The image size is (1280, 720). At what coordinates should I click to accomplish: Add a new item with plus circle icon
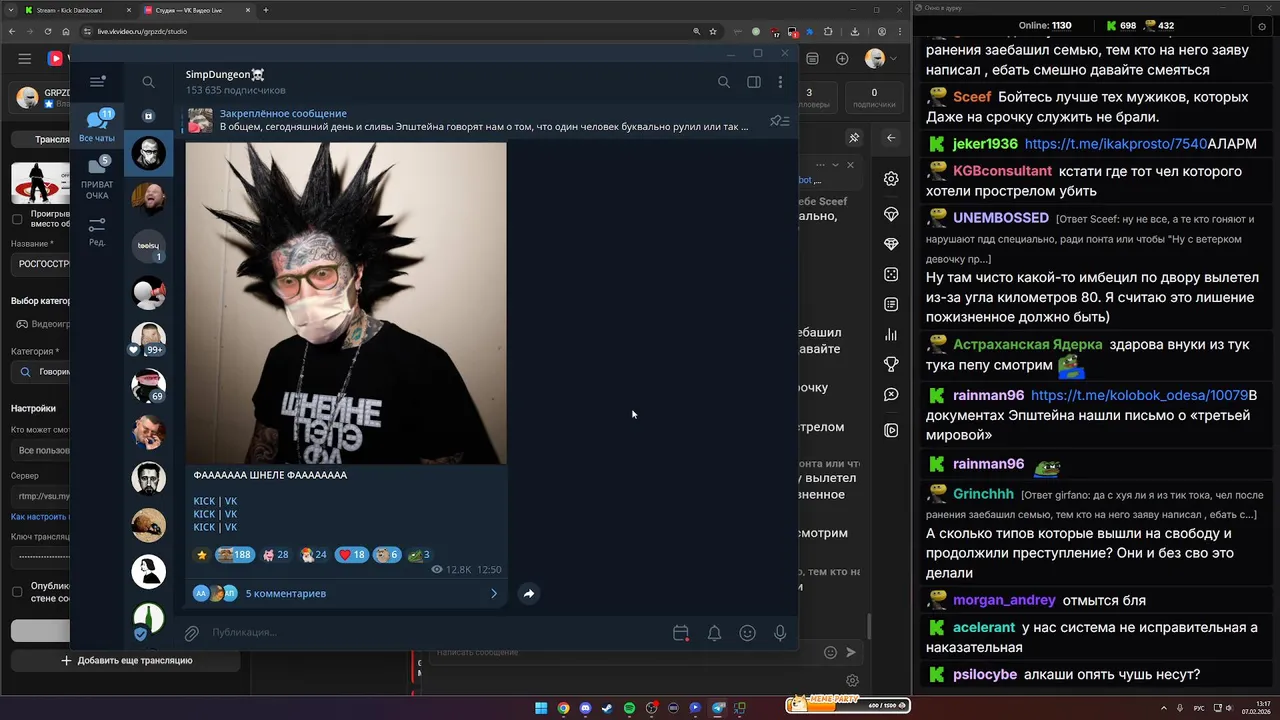(x=842, y=59)
